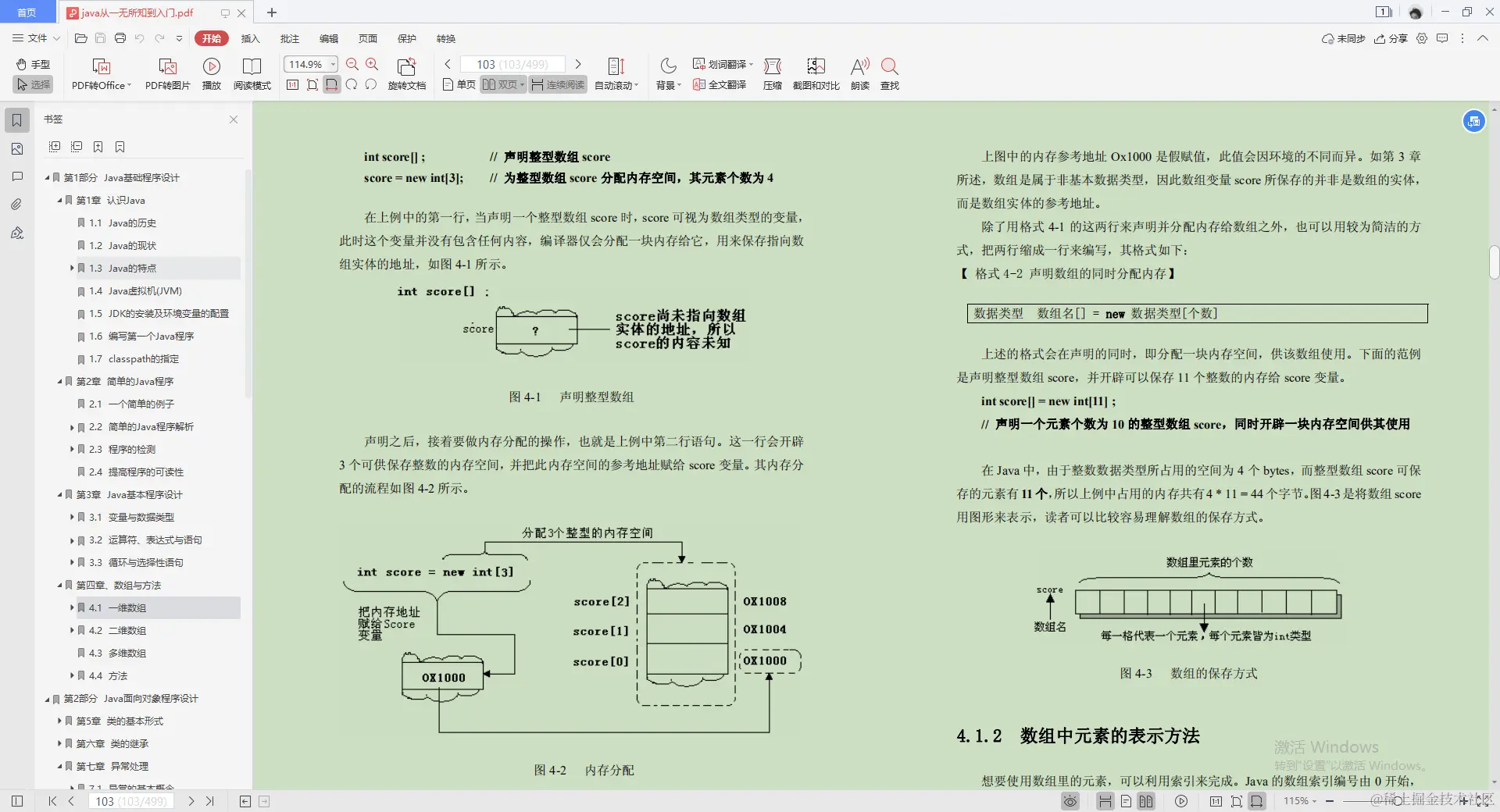Toggle 连续阅读 continuous reading mode
This screenshot has width=1500, height=812.
coord(557,85)
